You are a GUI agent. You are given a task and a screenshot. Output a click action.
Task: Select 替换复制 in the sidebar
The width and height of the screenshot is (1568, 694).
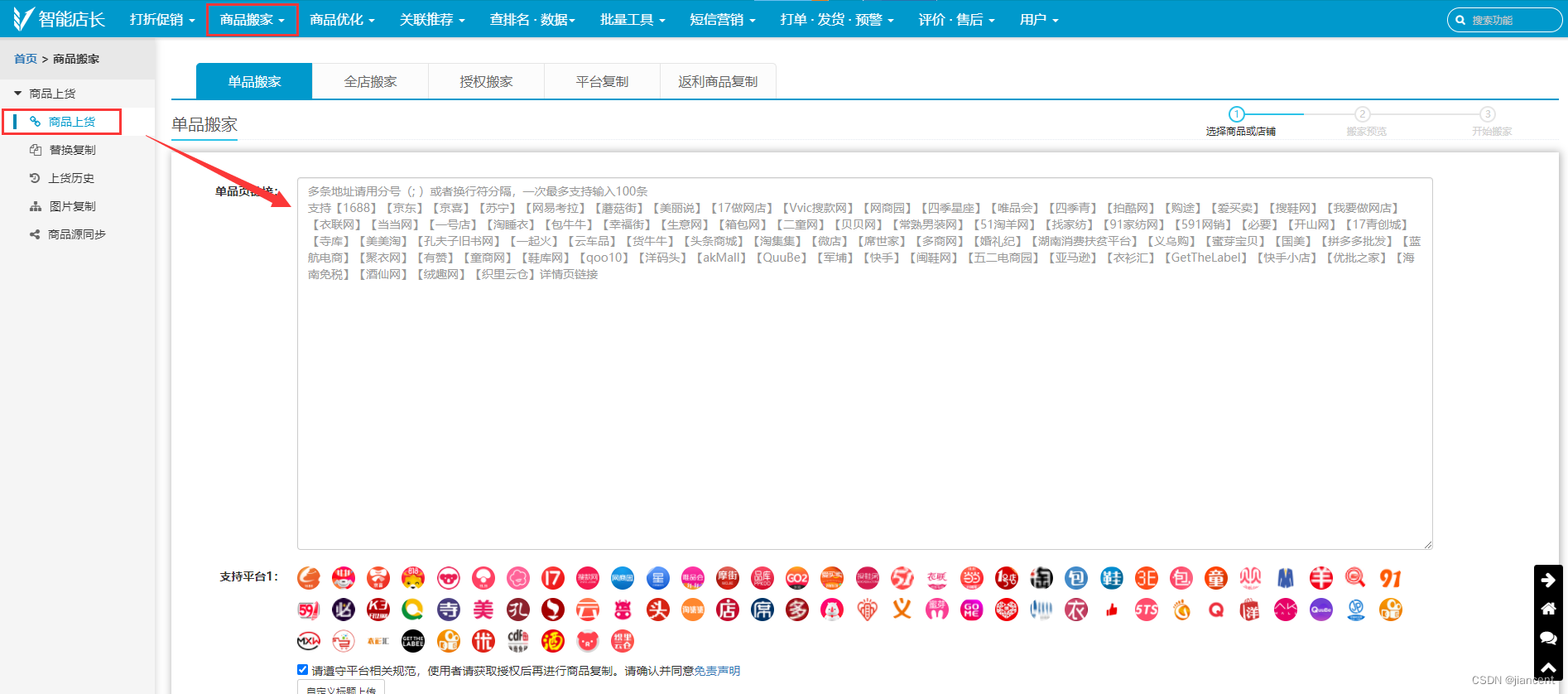tap(72, 150)
